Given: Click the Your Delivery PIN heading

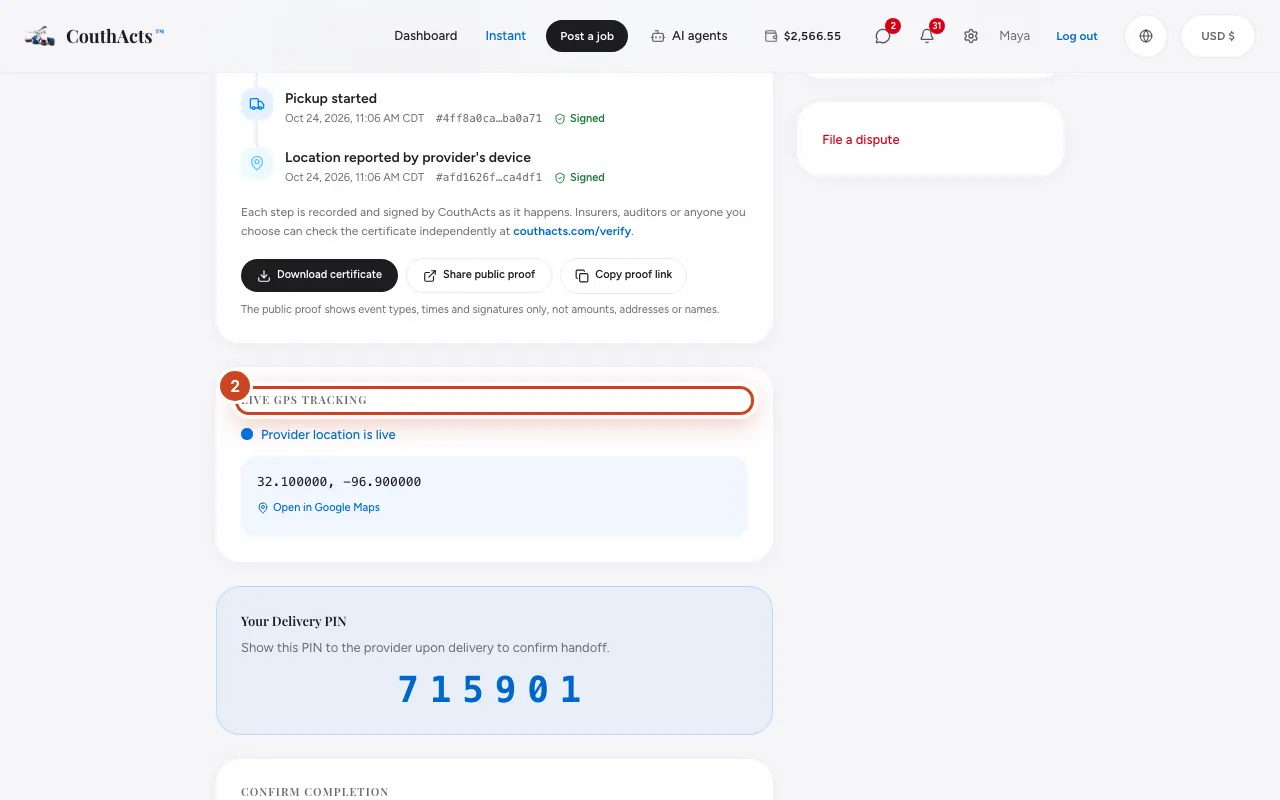Looking at the screenshot, I should pyautogui.click(x=294, y=622).
